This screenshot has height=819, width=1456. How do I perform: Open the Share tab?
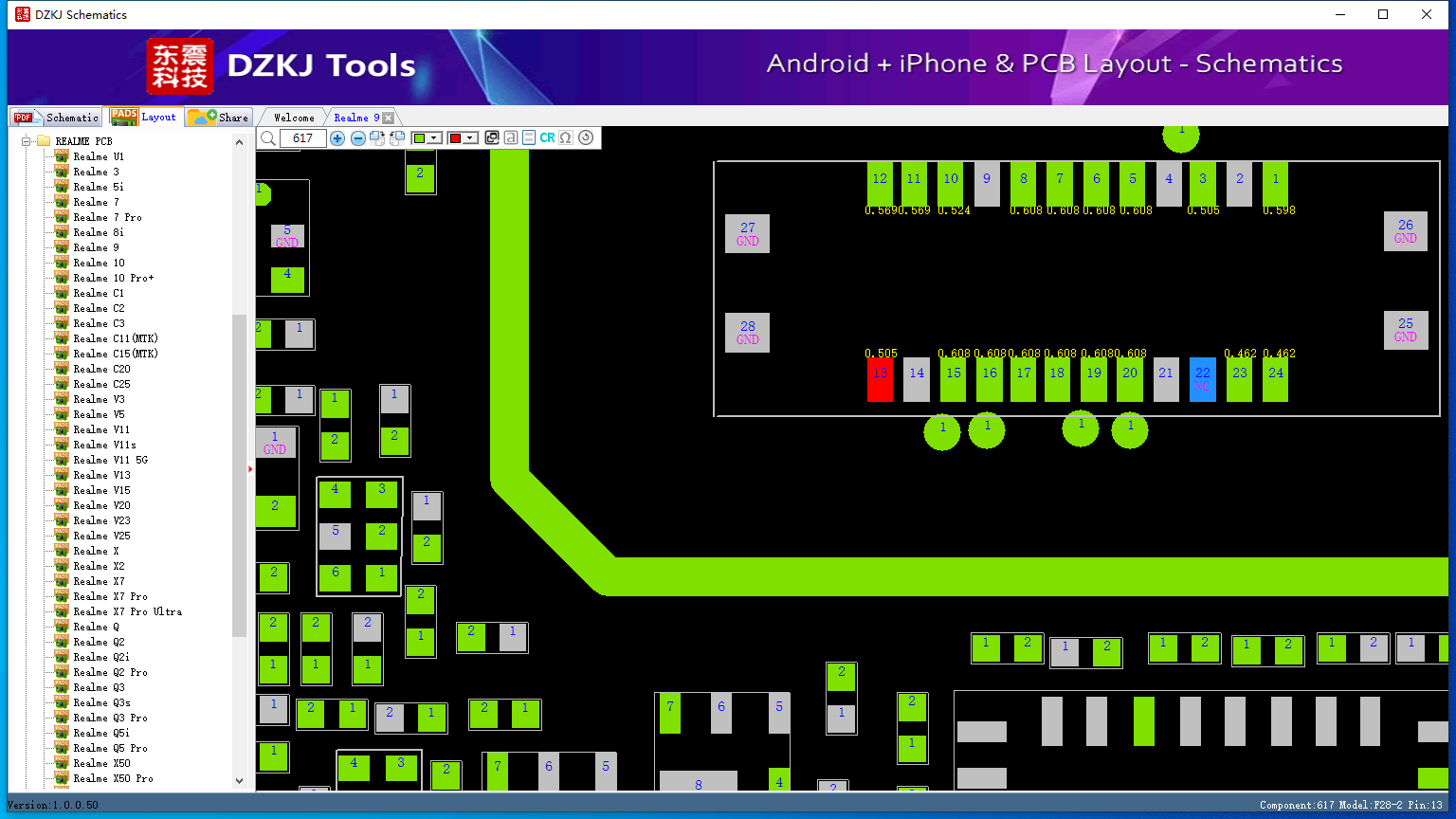point(219,118)
